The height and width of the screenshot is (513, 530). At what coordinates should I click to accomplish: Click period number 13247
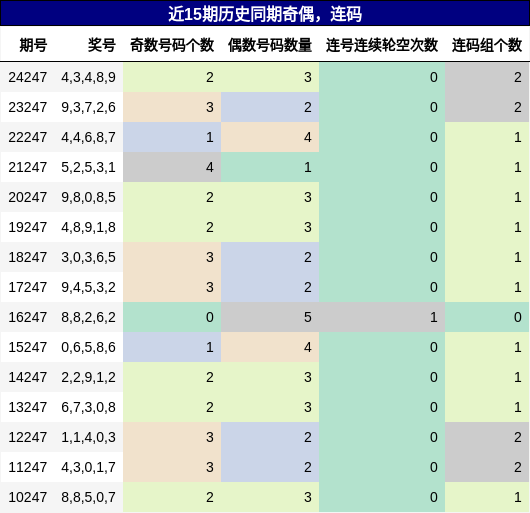pyautogui.click(x=28, y=407)
